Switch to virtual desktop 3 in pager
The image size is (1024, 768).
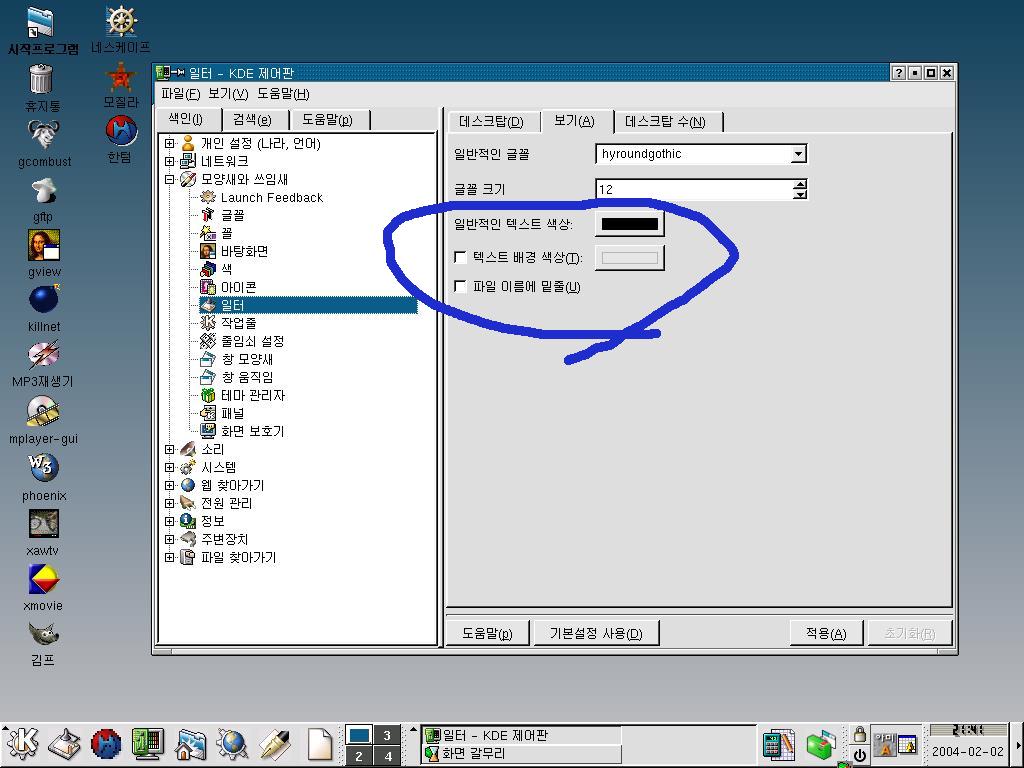(387, 736)
